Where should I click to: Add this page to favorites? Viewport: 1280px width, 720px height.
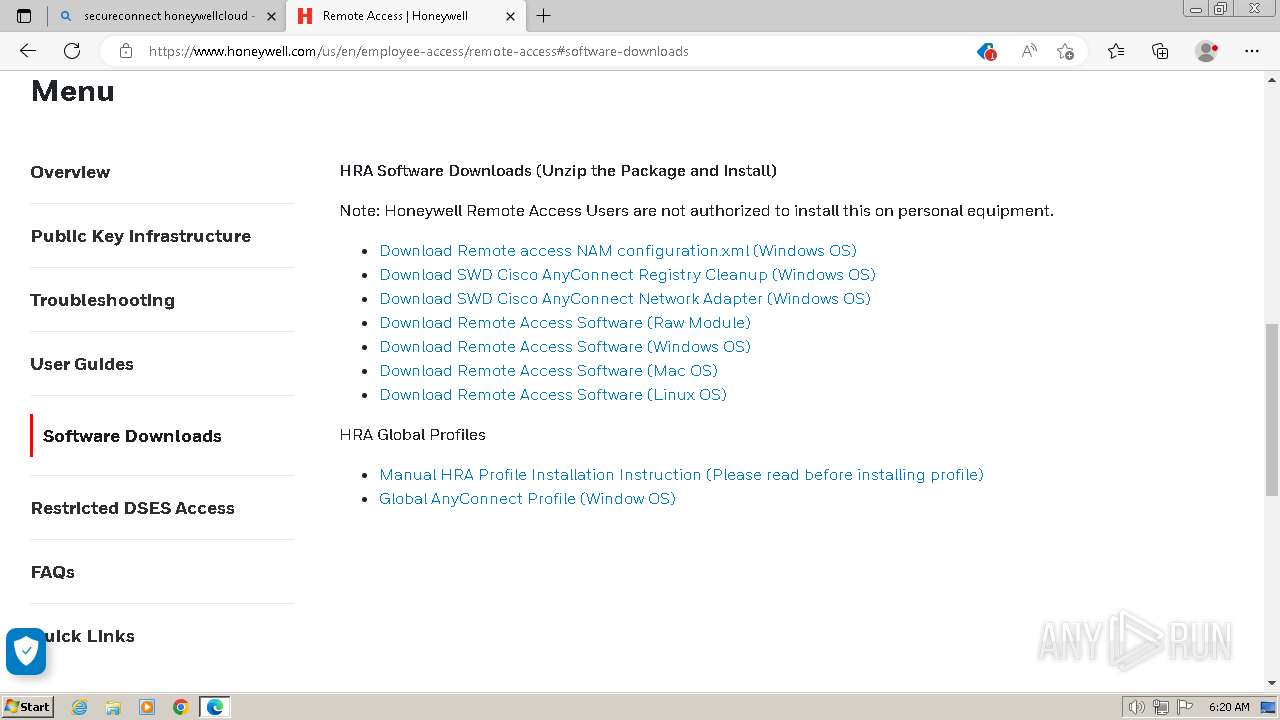(x=1066, y=51)
